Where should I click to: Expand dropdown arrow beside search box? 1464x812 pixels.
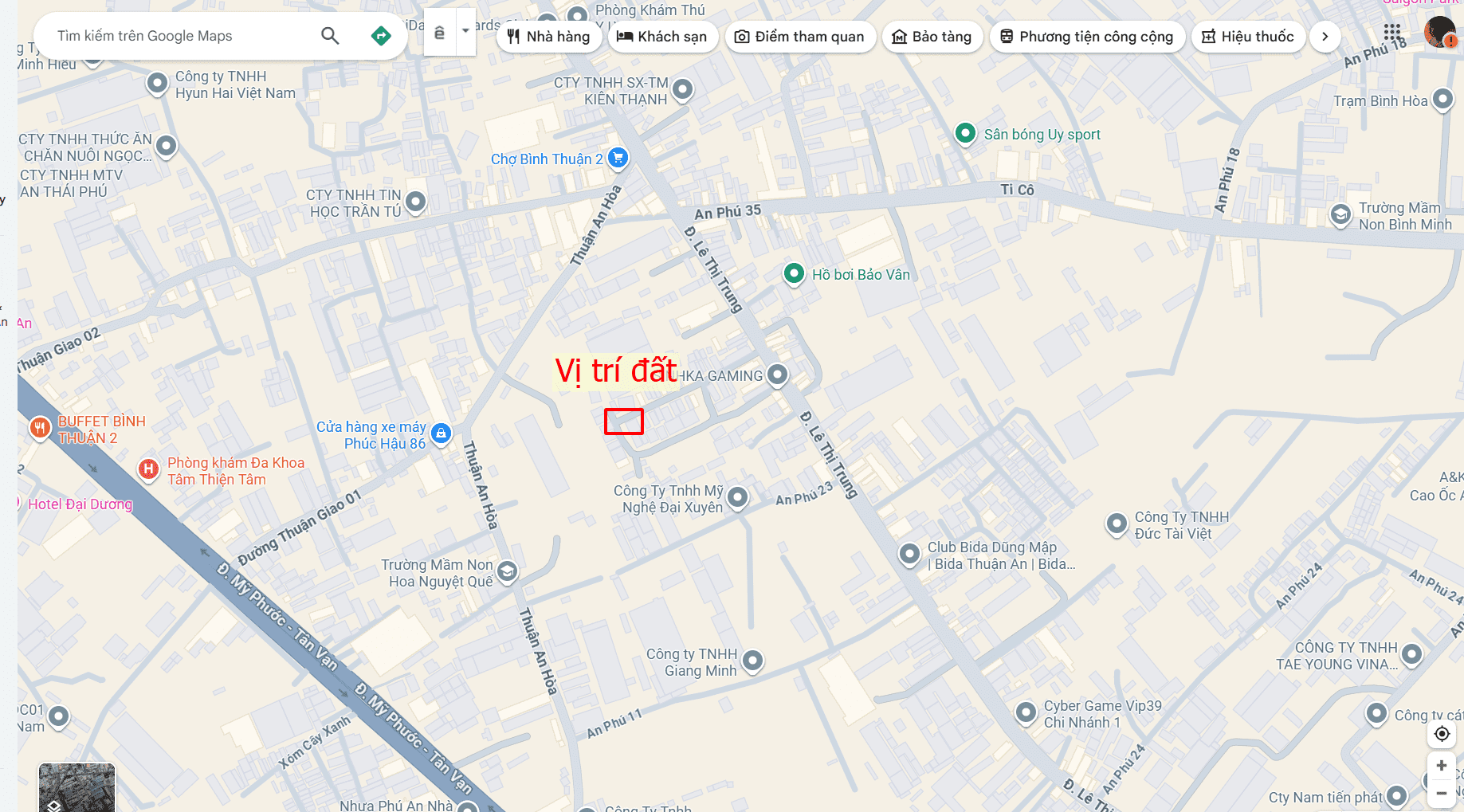(465, 33)
